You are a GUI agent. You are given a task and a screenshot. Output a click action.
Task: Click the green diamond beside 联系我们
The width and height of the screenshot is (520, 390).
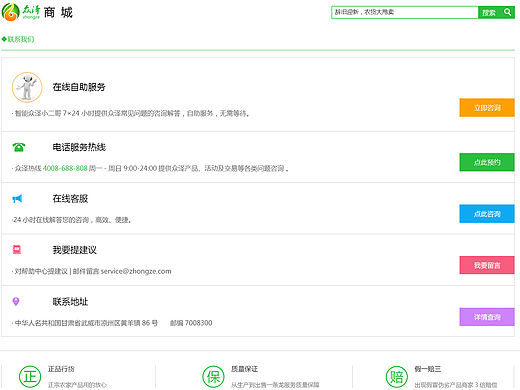click(4, 39)
